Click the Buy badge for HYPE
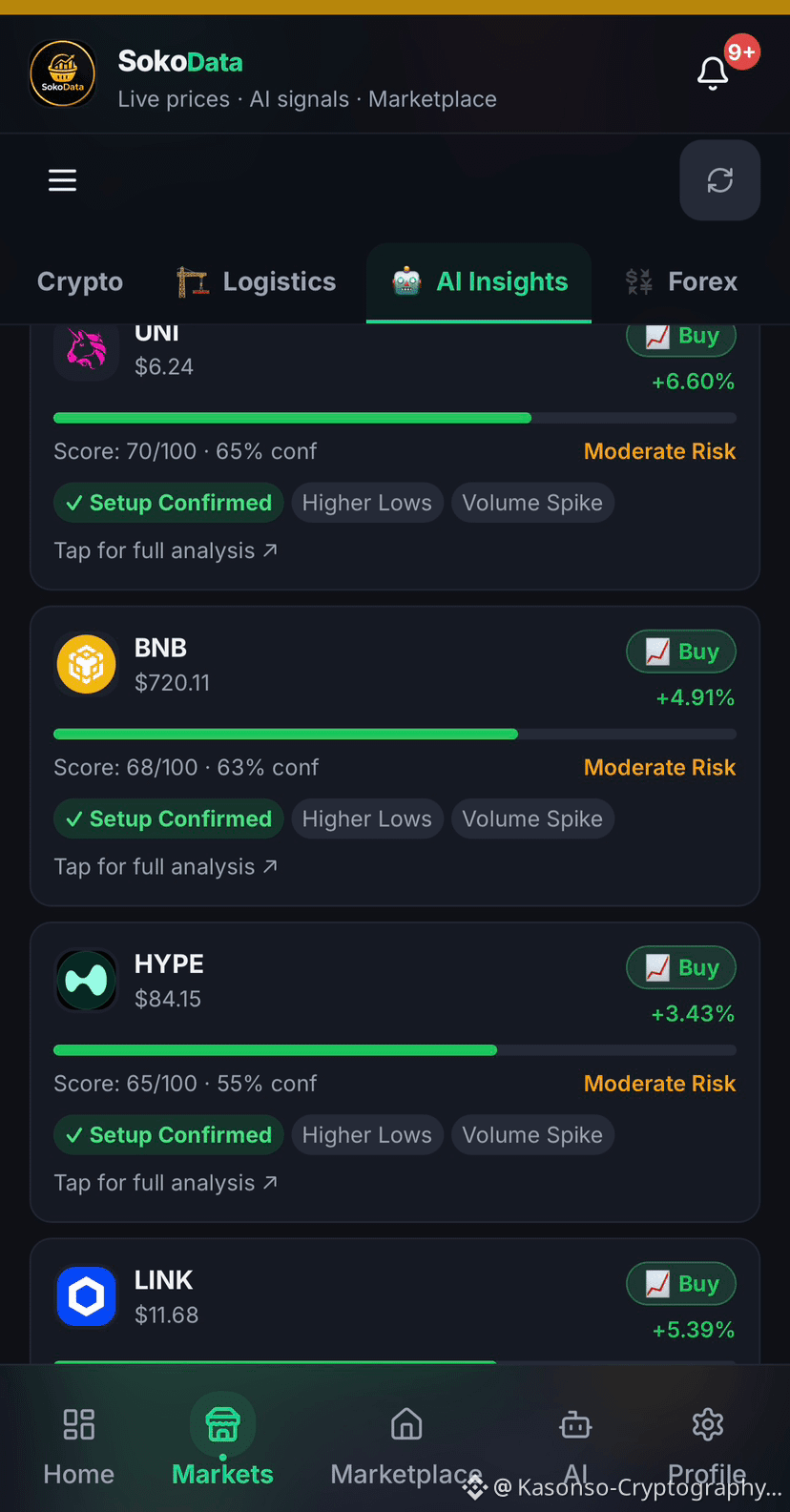The height and width of the screenshot is (1512, 790). coord(681,967)
